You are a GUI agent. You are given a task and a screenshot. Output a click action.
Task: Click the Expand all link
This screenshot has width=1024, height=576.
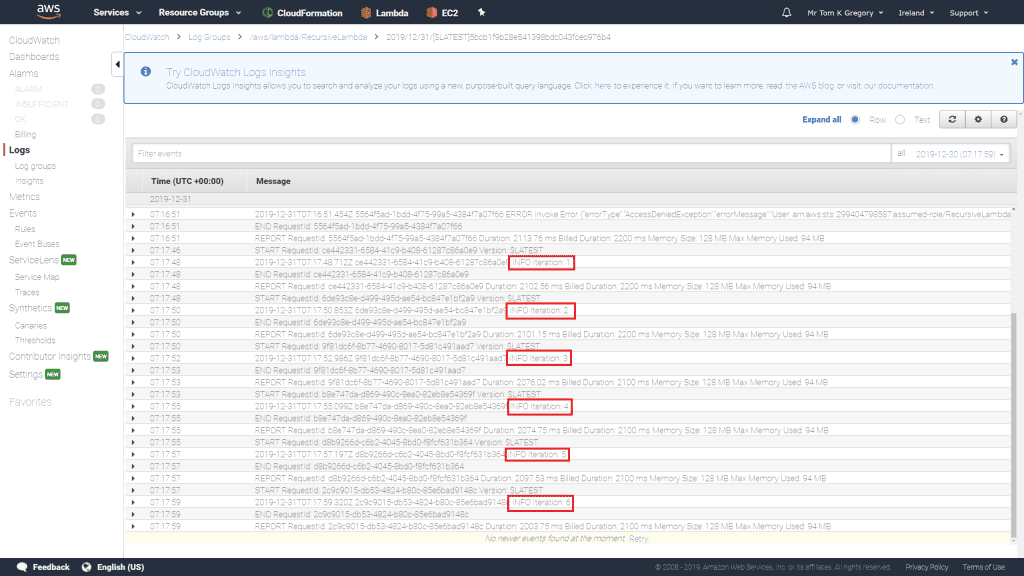pyautogui.click(x=822, y=120)
